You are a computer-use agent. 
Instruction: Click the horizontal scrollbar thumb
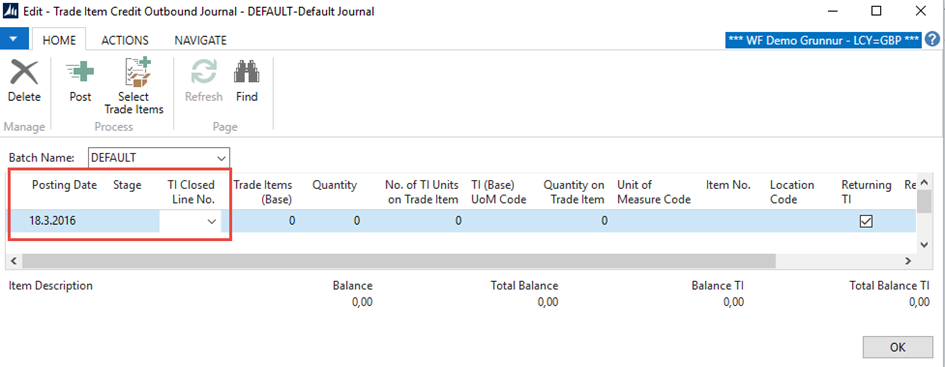(399, 261)
